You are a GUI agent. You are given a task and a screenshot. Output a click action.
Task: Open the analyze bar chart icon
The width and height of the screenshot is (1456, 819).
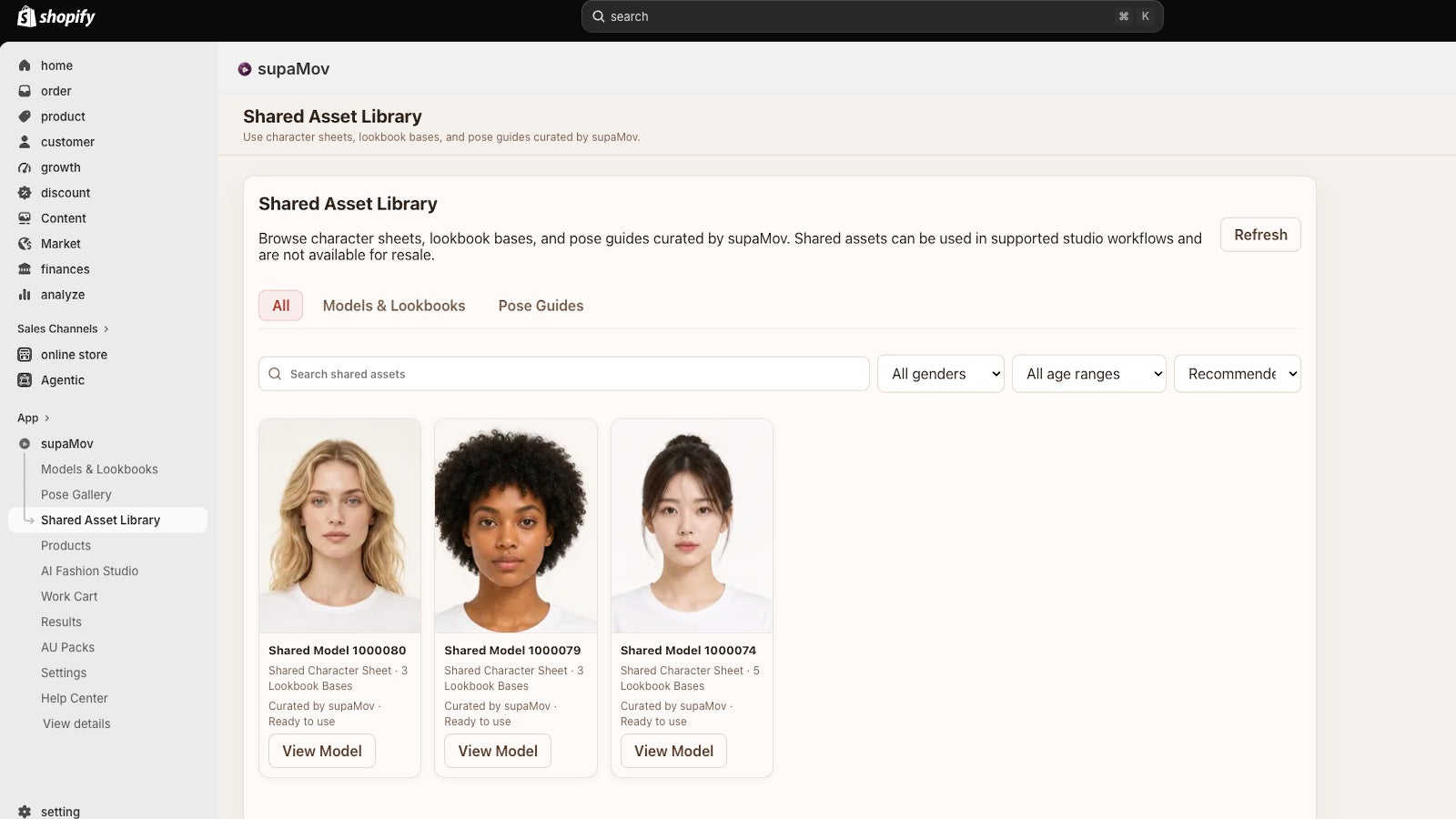point(25,295)
